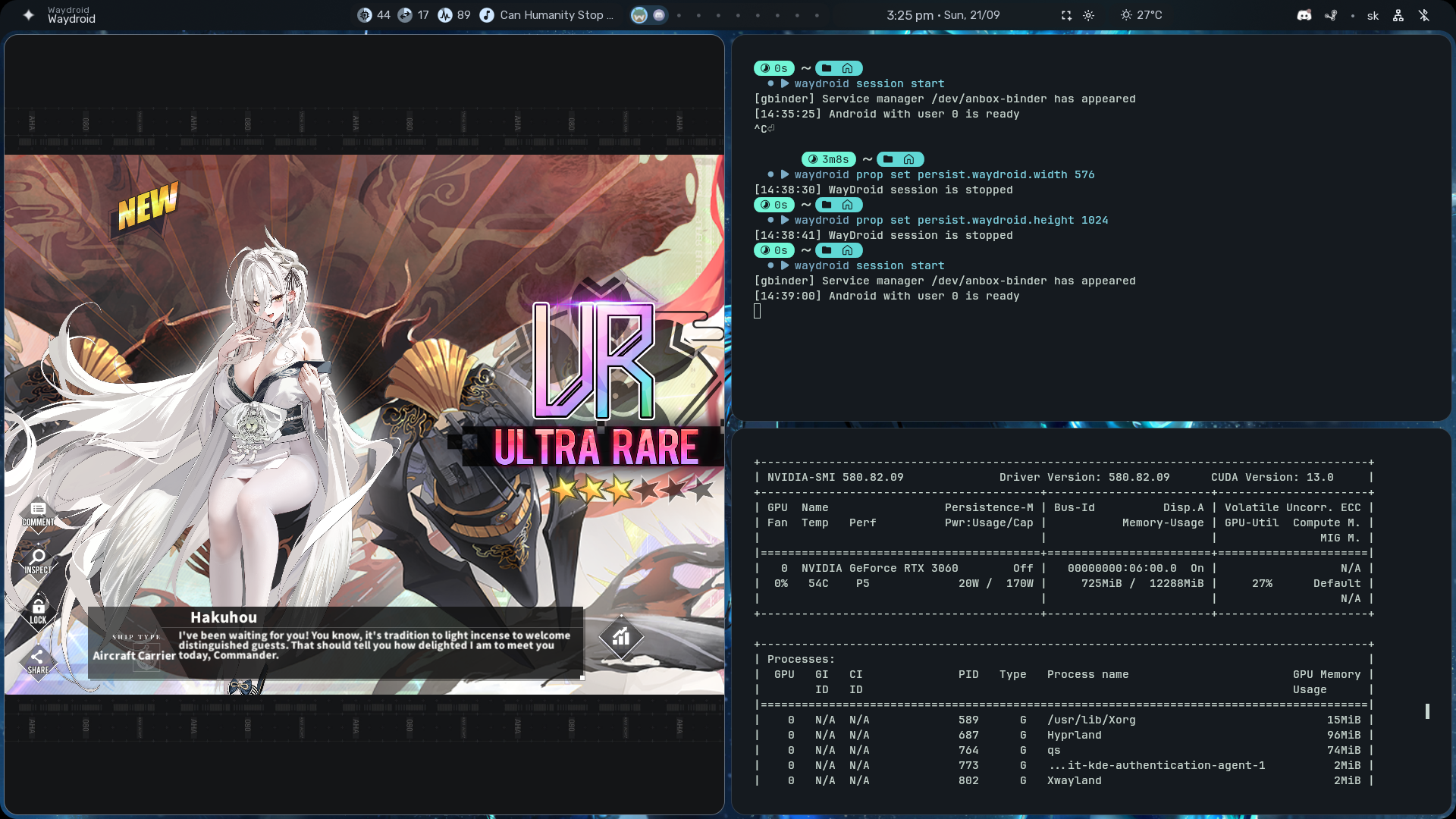Click '[14:35:25] Android with user 0 is ready' line
The image size is (1456, 819).
[x=886, y=114]
